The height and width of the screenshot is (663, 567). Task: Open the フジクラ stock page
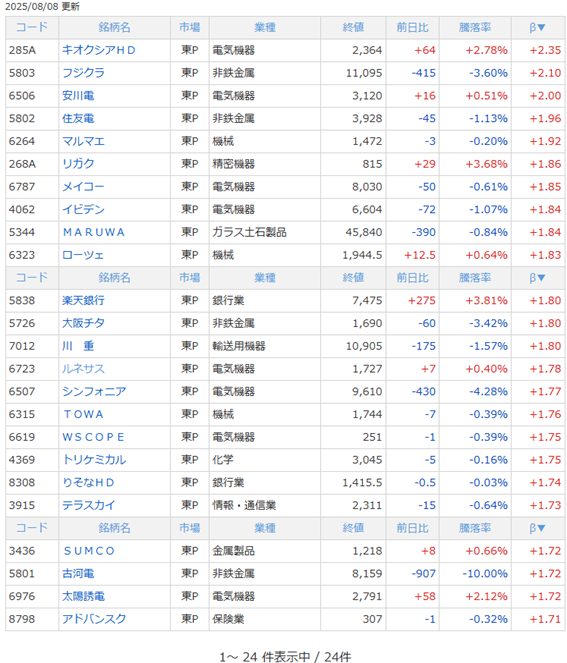click(x=83, y=73)
